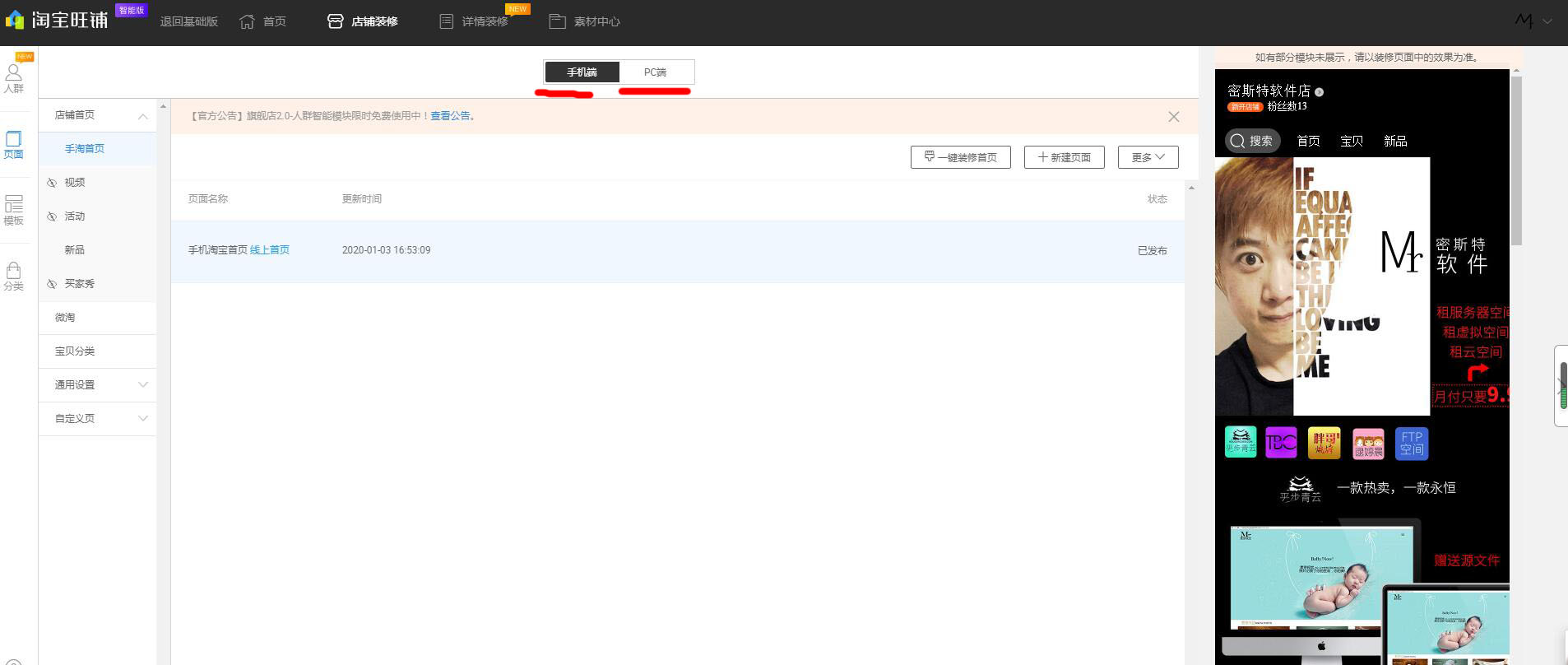Screen dimensions: 1568x665
Task: Open the 首页 home icon in top bar
Action: 247,21
